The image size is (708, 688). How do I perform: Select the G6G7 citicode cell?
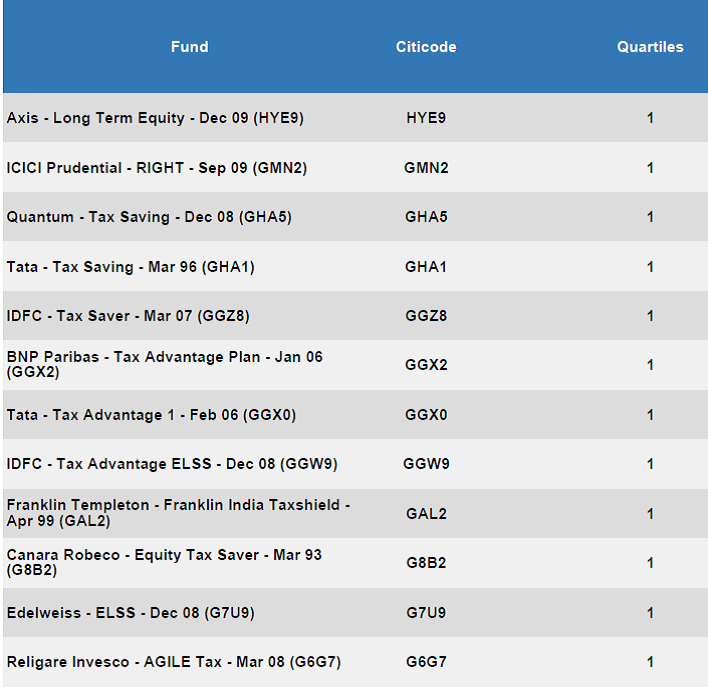[x=426, y=662]
